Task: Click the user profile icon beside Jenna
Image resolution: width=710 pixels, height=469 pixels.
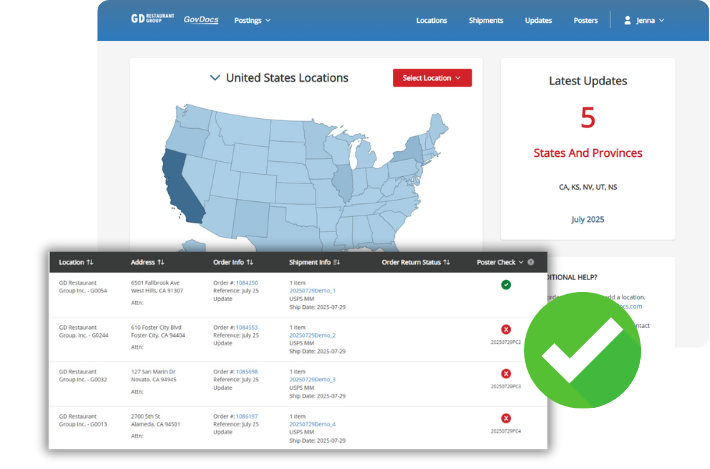Action: 628,20
